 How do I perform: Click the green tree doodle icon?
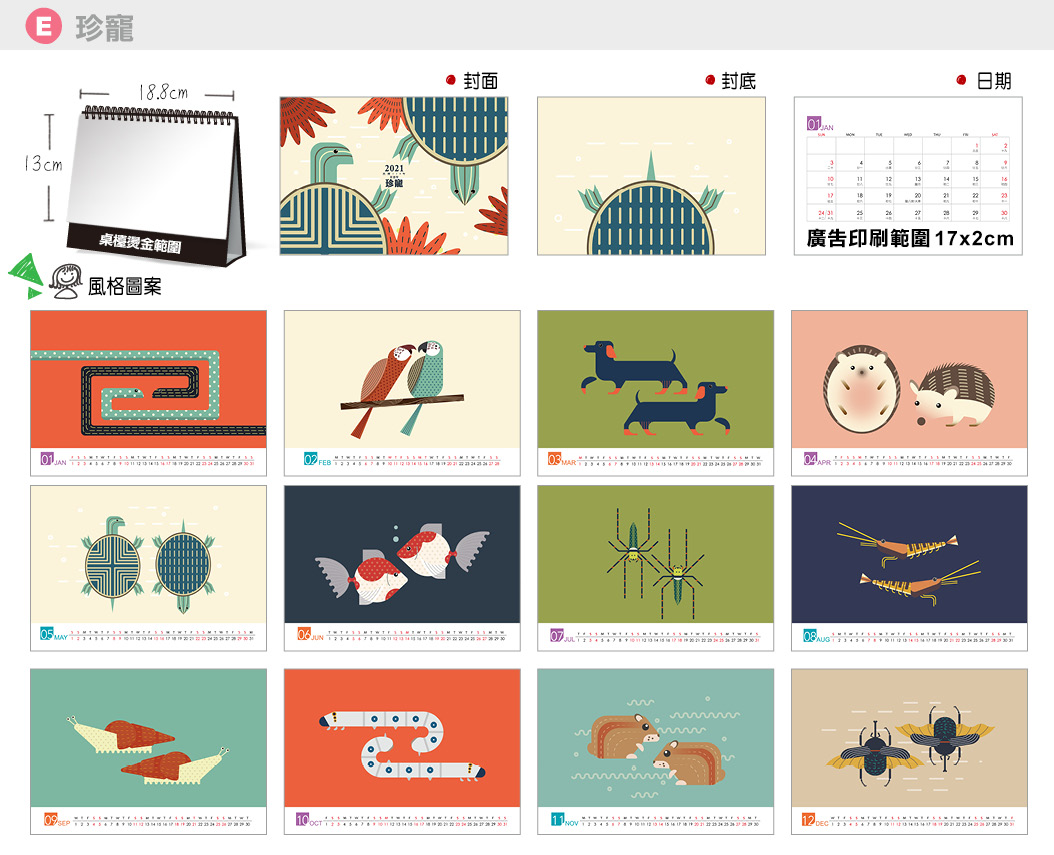(x=26, y=276)
